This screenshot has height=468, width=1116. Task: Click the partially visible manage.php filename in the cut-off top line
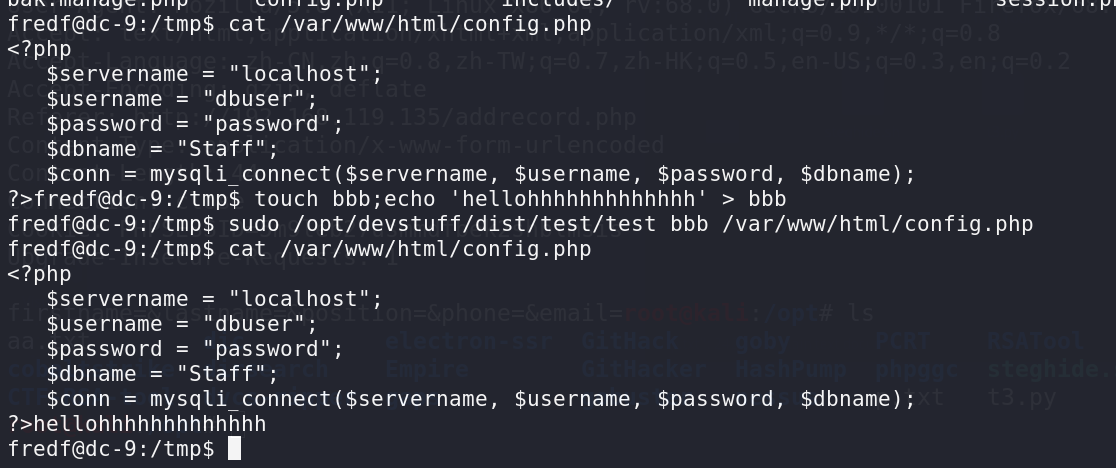click(x=812, y=3)
